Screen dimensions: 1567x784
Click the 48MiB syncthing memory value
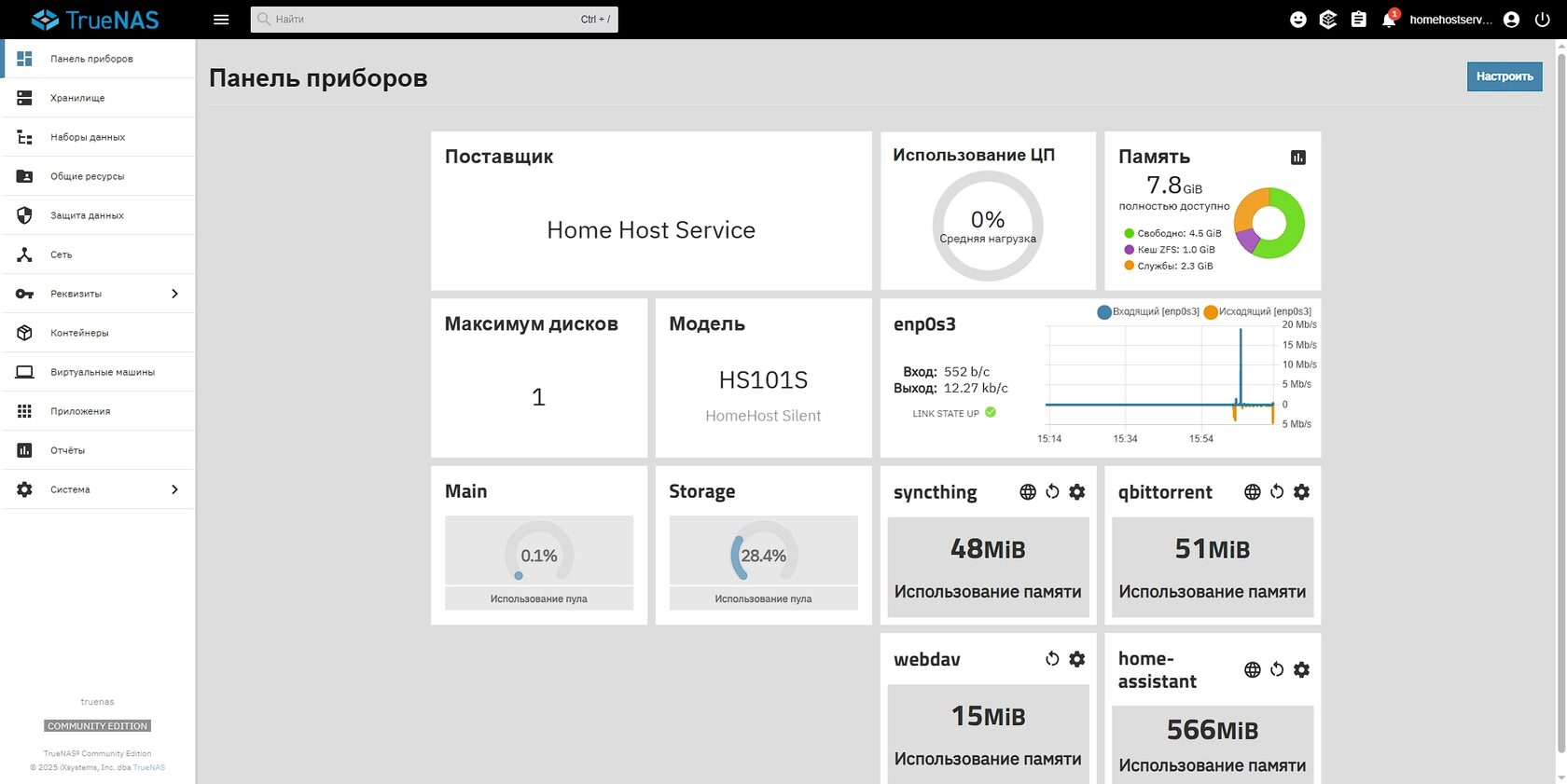coord(988,549)
